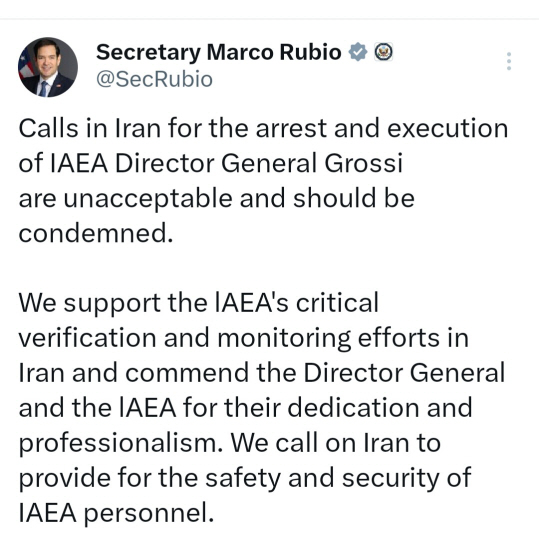The width and height of the screenshot is (539, 539).
Task: Open the three-dot more options menu
Action: pos(509,62)
